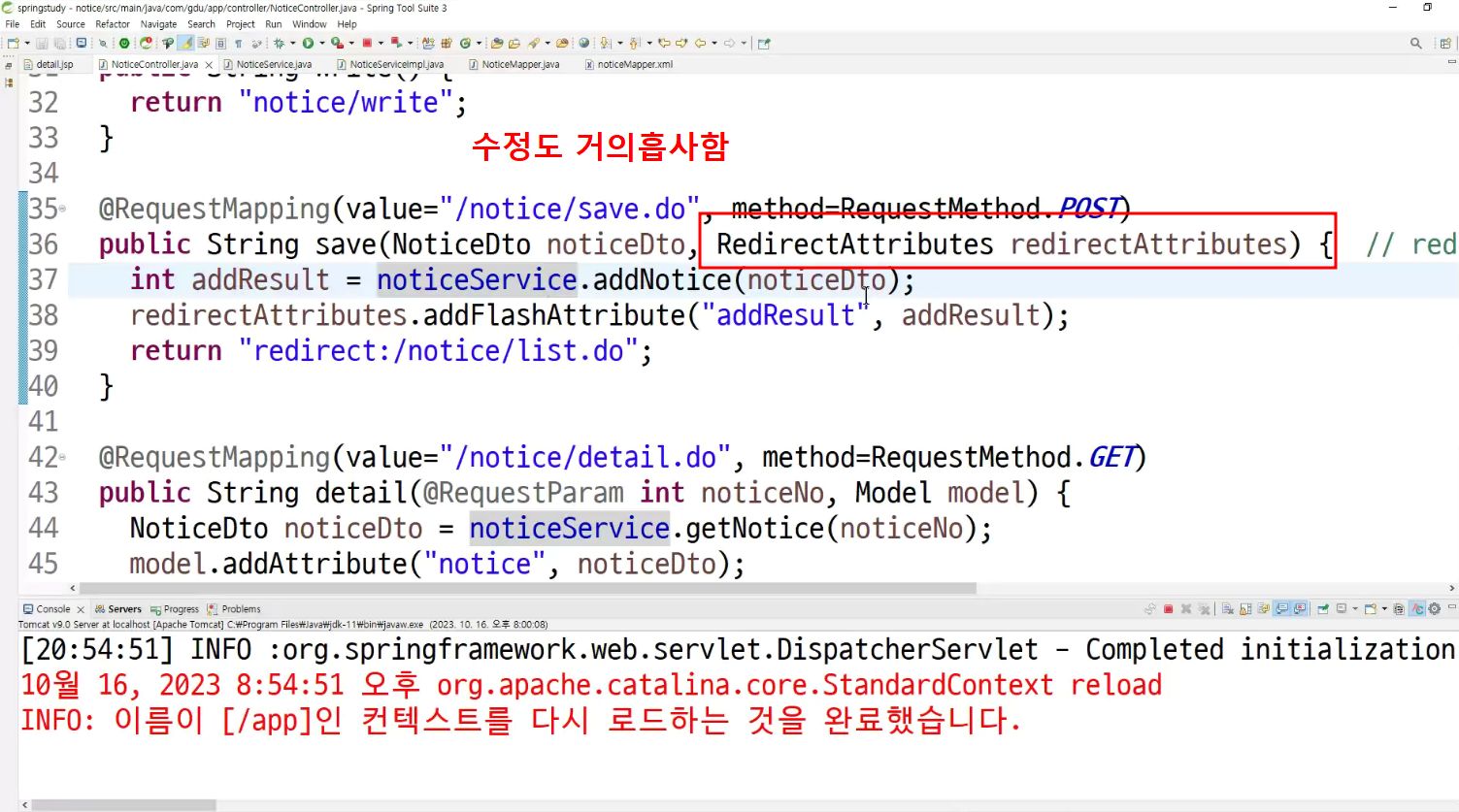The height and width of the screenshot is (812, 1459).
Task: Open the Navigate menu
Action: point(159,24)
